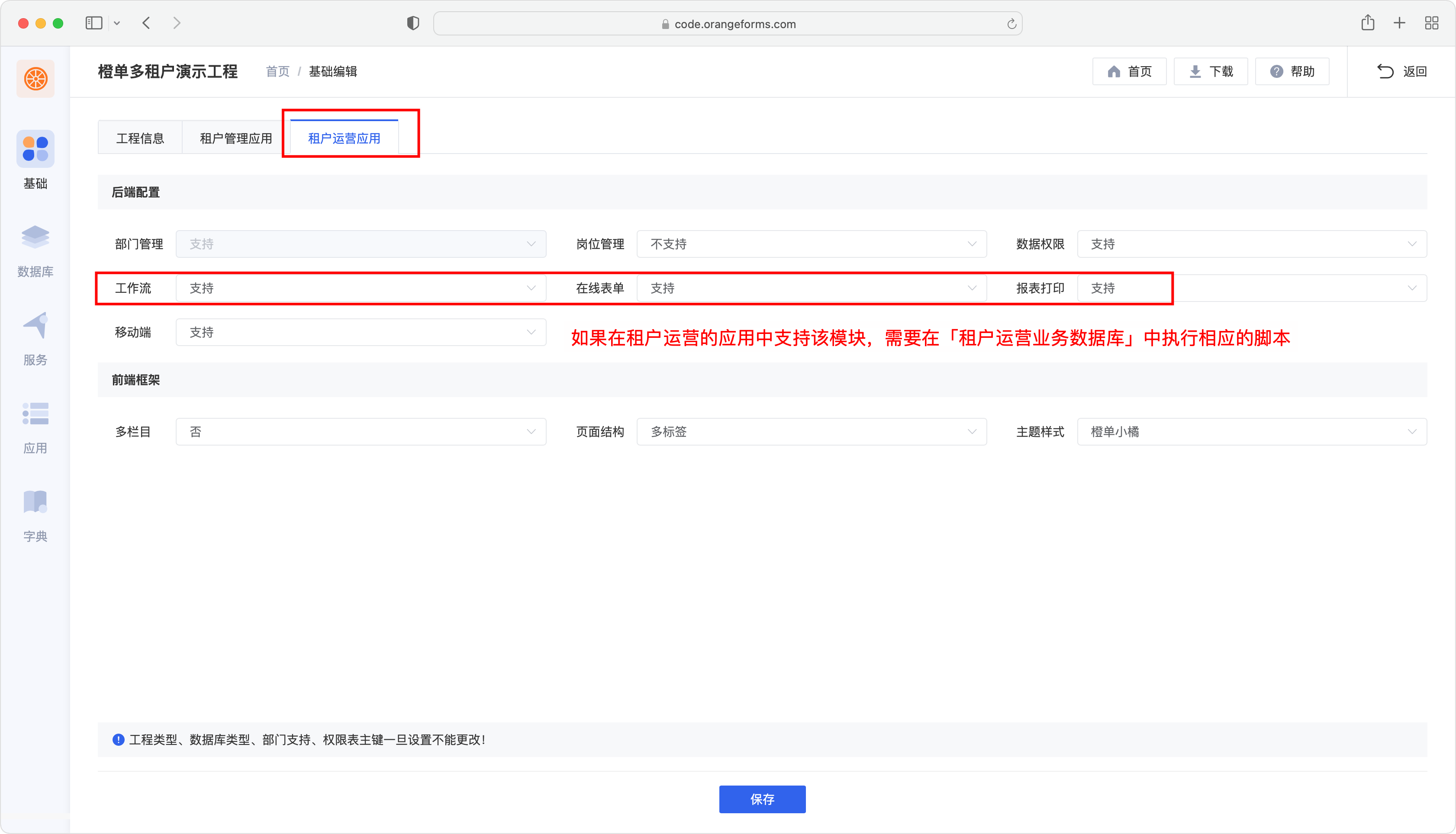Open the 数据权限 dropdown
This screenshot has width=1456, height=834.
coord(1251,244)
